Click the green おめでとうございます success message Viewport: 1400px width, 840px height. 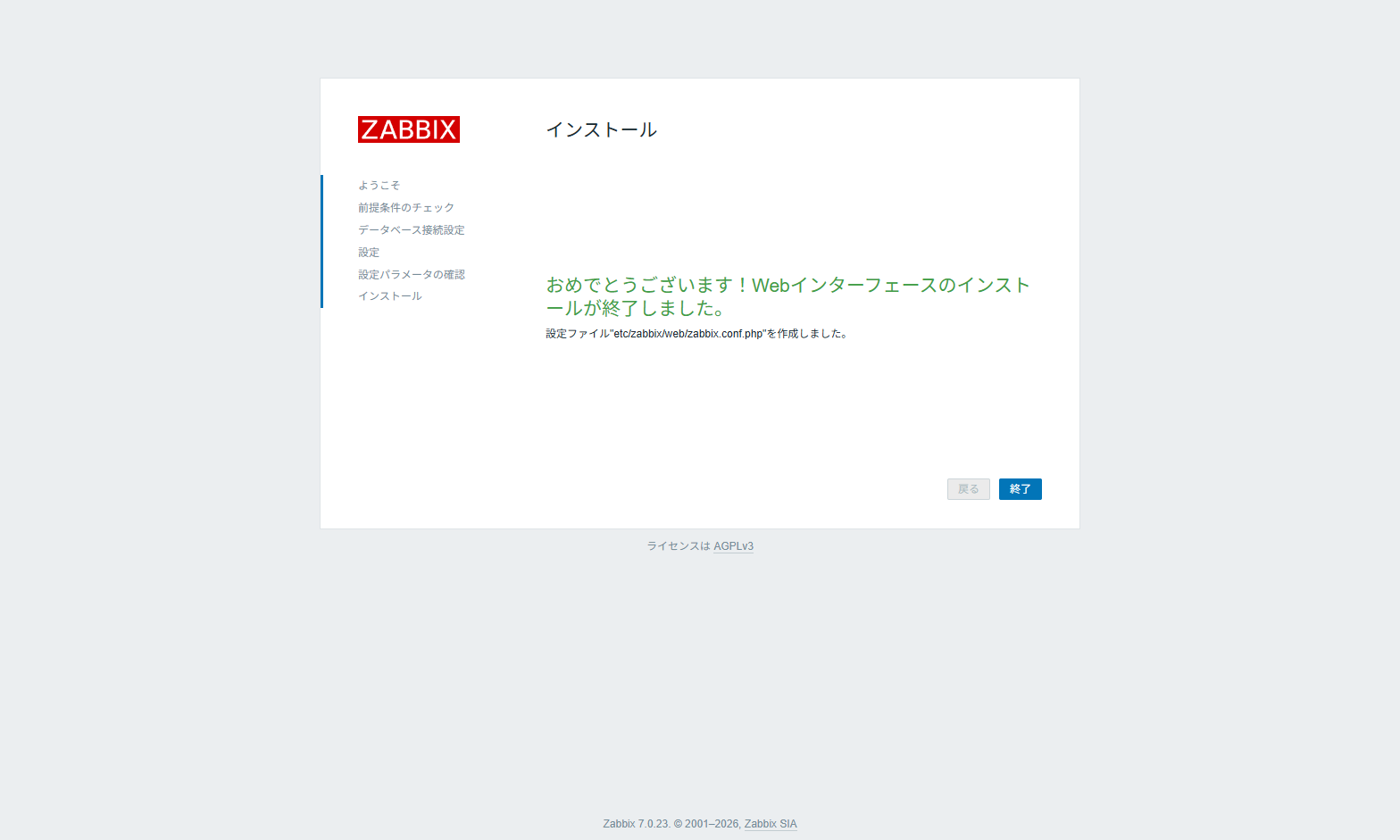788,296
